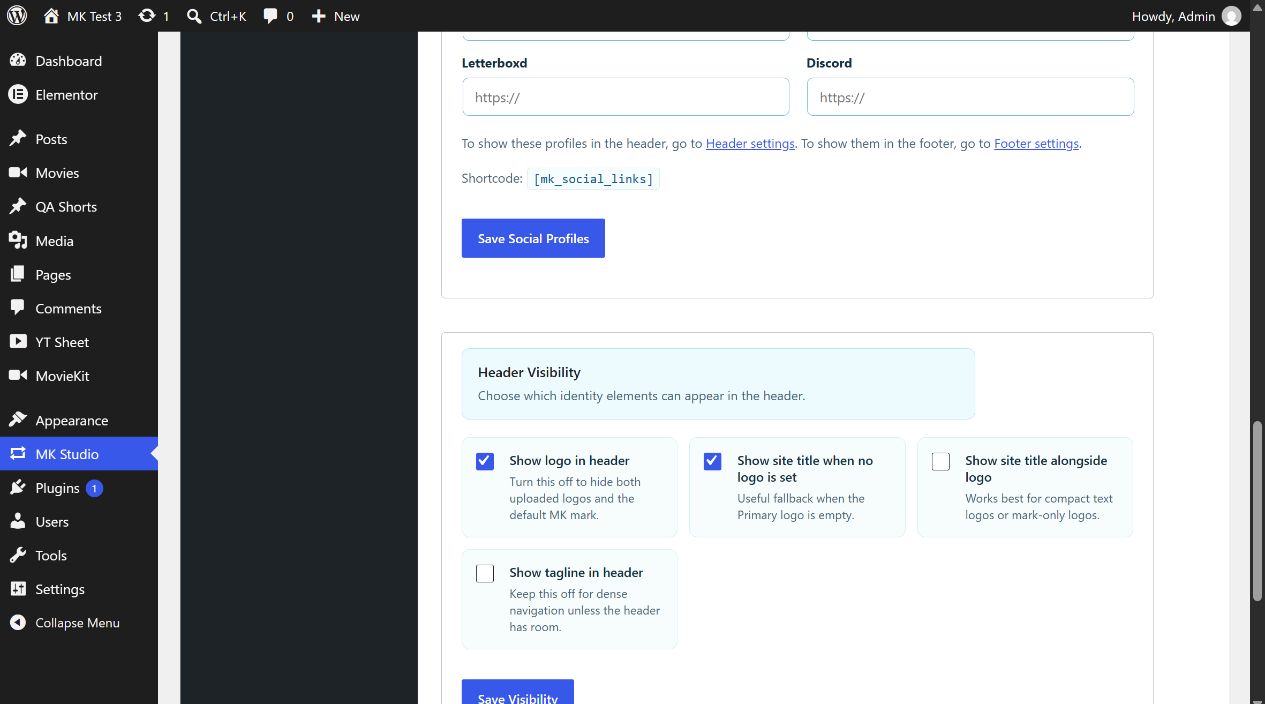Open the Plugins menu item label
Image resolution: width=1265 pixels, height=704 pixels.
coord(57,488)
